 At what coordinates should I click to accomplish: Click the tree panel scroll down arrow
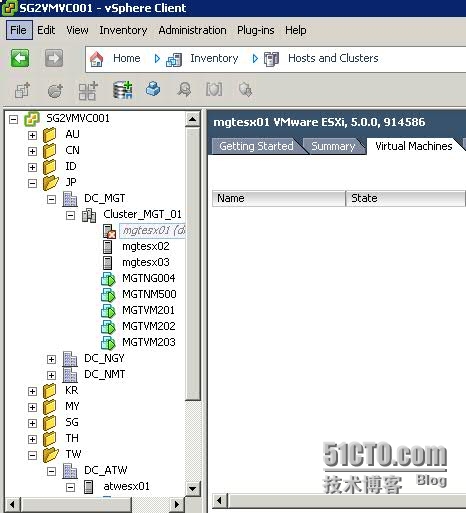point(193,489)
